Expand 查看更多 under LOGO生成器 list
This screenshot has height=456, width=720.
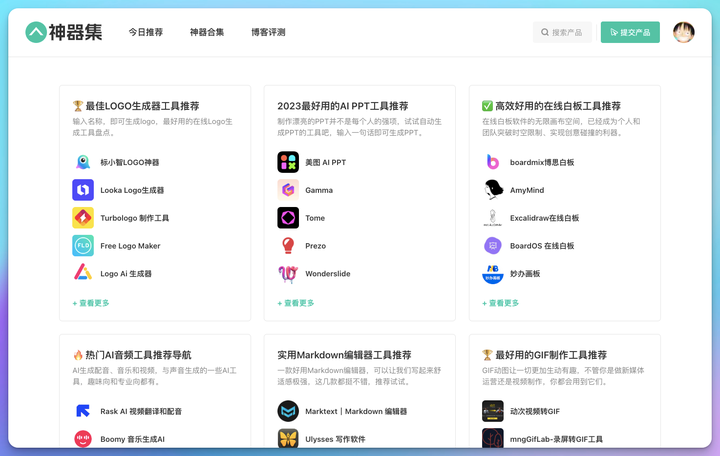91,303
